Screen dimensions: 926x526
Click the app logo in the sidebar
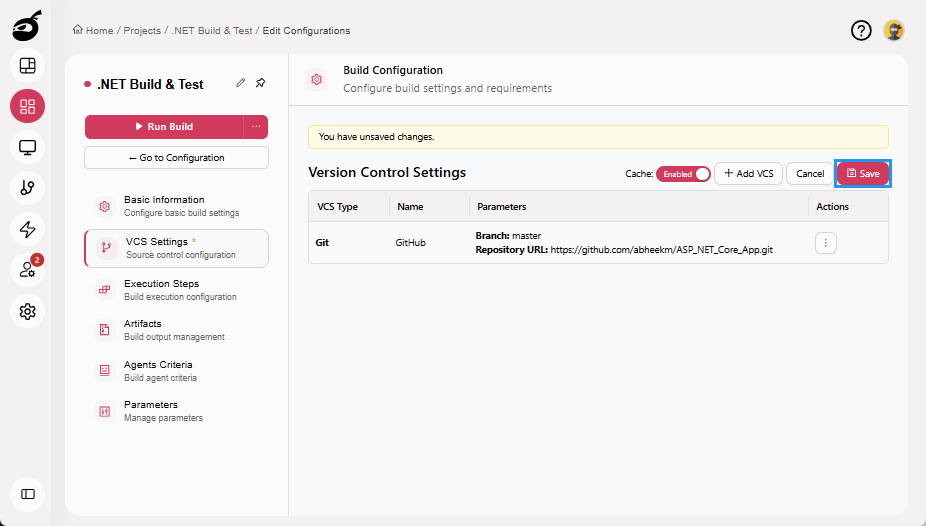pyautogui.click(x=27, y=25)
